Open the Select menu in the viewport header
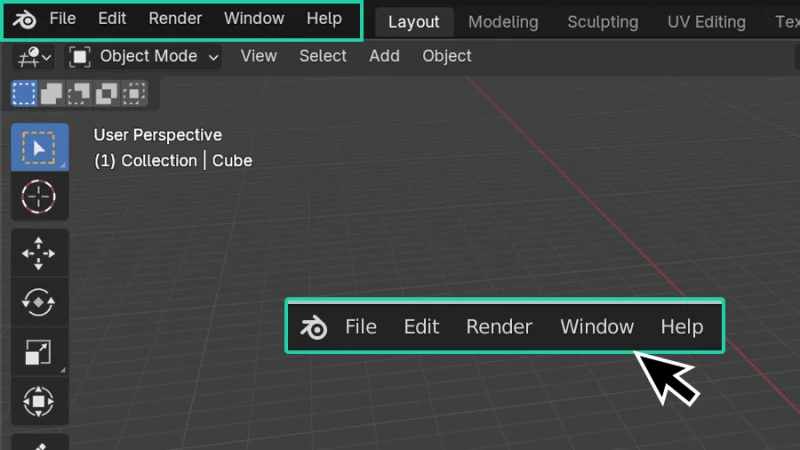This screenshot has height=450, width=800. 322,56
